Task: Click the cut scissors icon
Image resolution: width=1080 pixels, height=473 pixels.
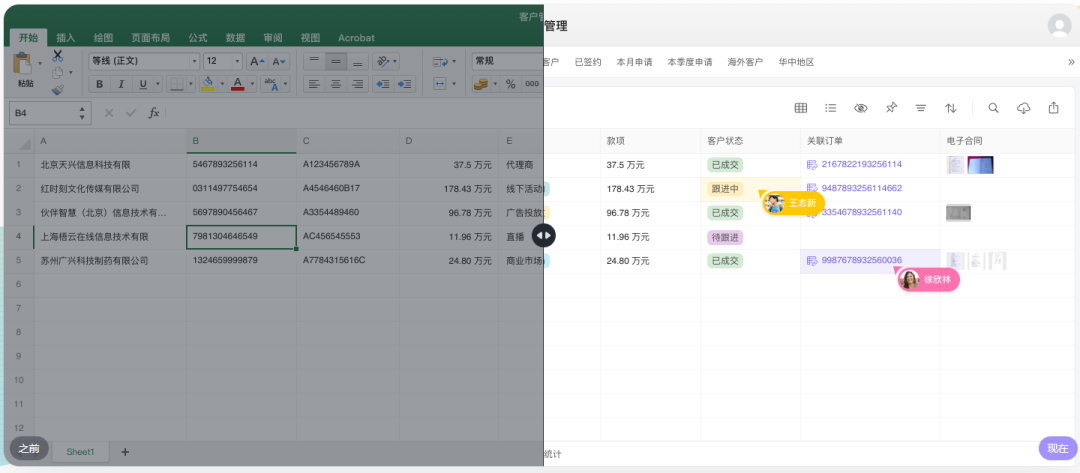Action: (x=57, y=55)
